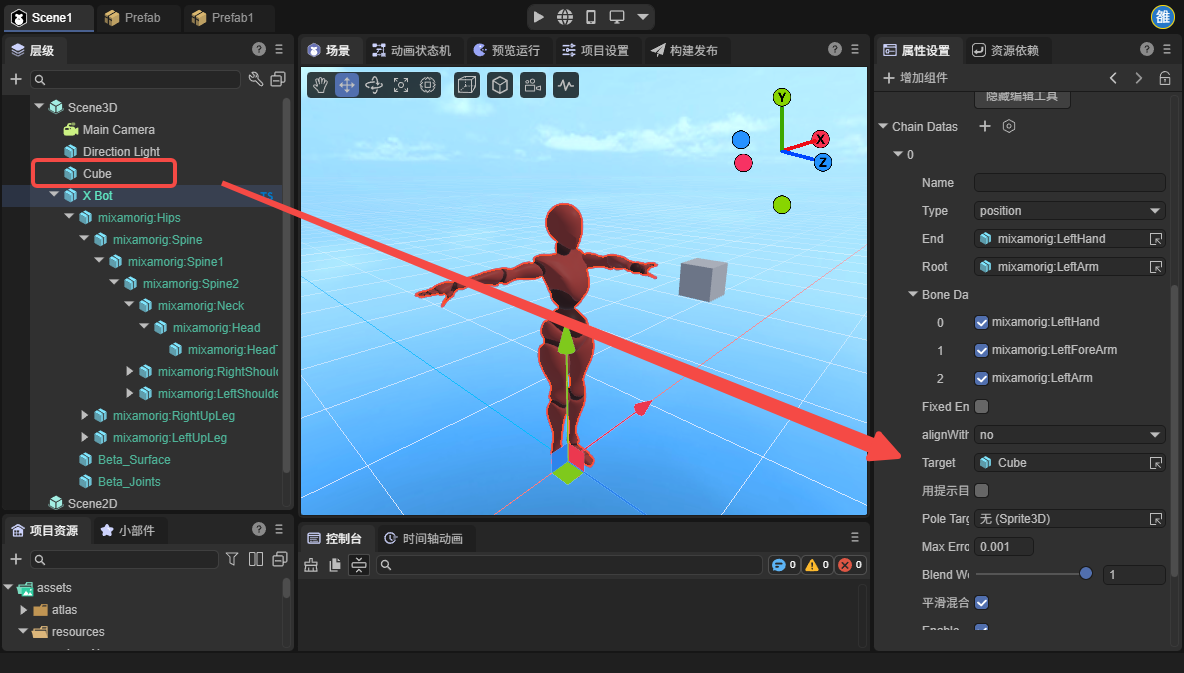Screen dimensions: 1184x673
Task: Open the 时间轴动画 tab
Action: point(423,539)
